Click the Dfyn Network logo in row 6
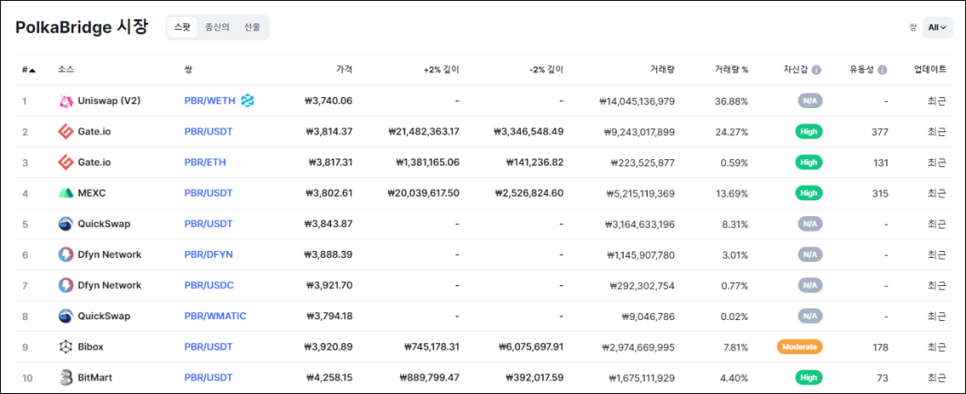966x394 pixels. (65, 255)
